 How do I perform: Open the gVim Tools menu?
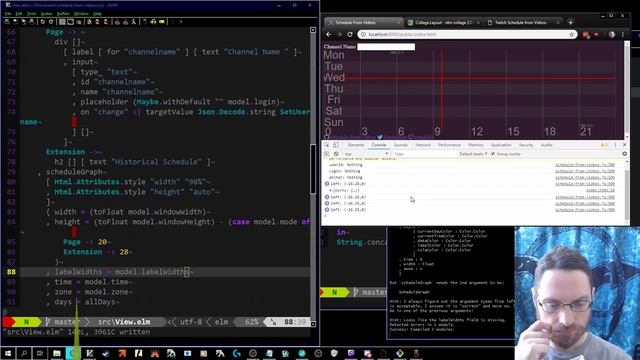[x=31, y=14]
